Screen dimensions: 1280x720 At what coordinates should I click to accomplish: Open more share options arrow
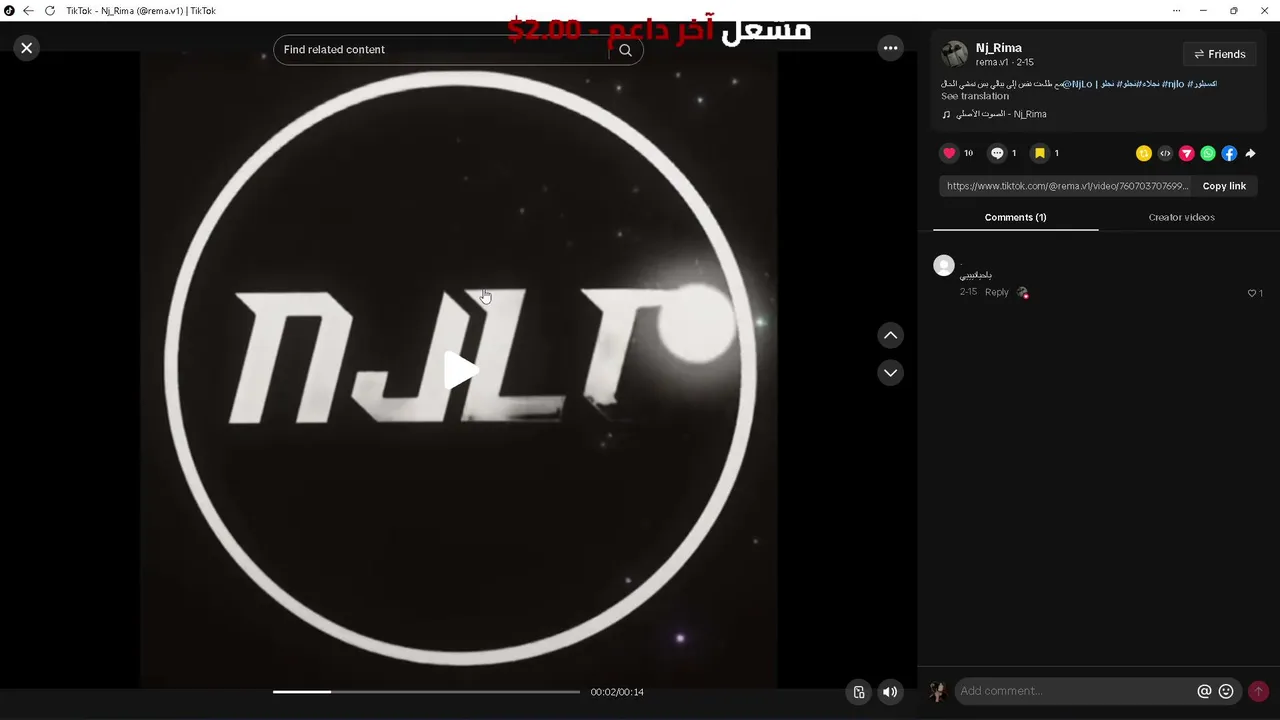(x=1250, y=153)
